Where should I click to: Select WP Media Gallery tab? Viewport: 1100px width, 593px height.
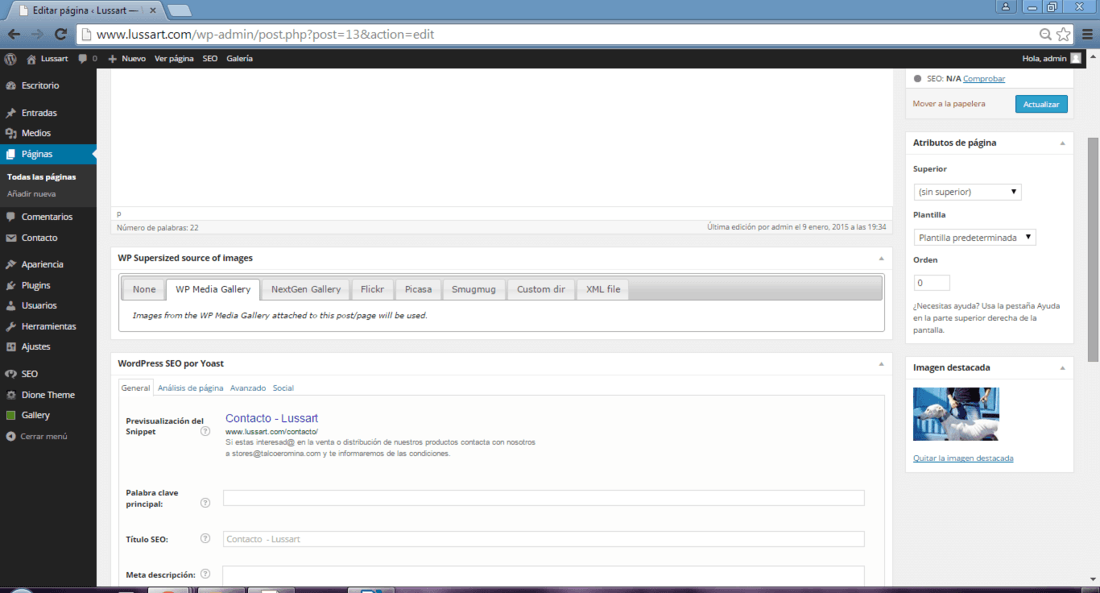(x=213, y=289)
